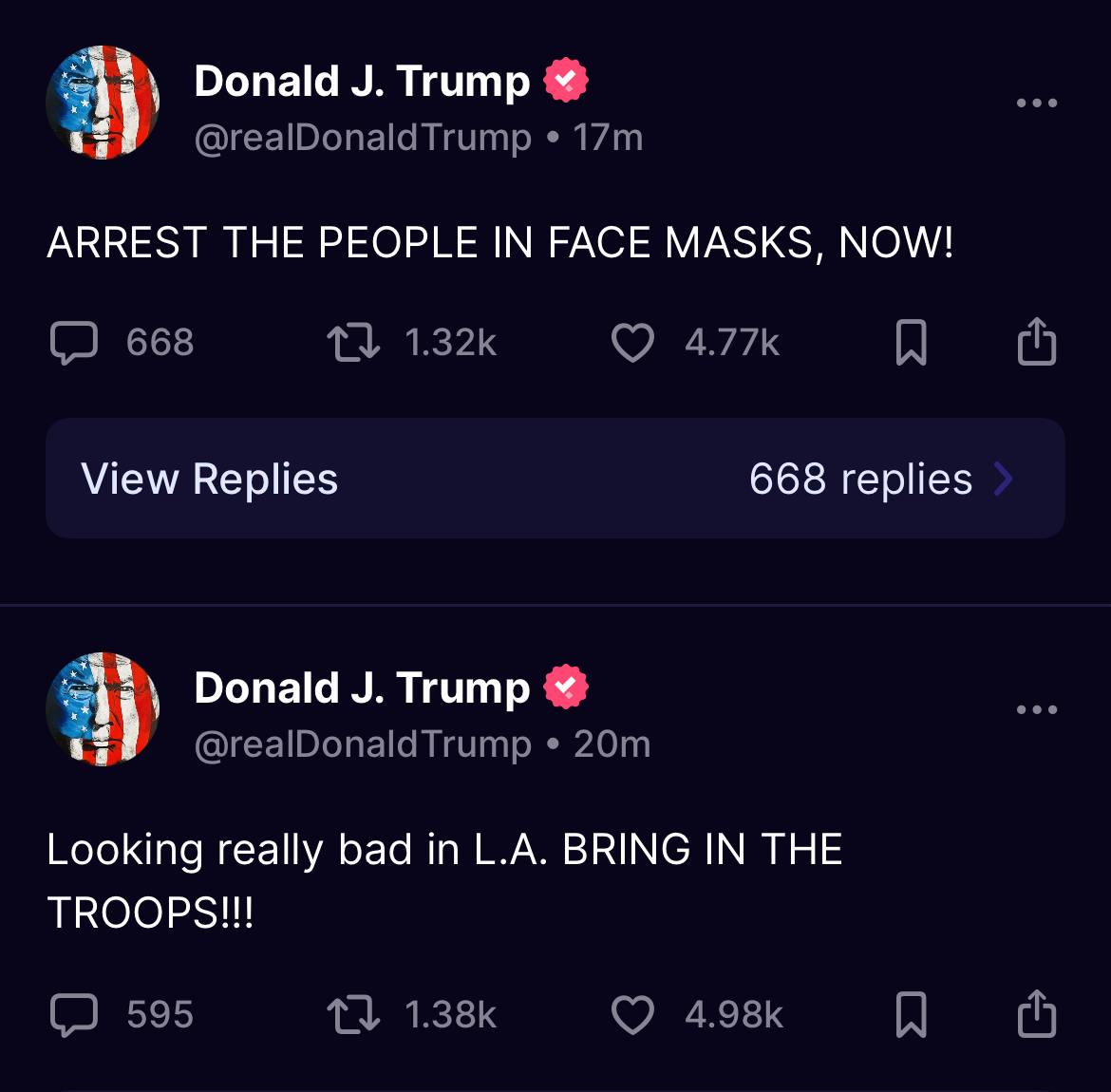The image size is (1111, 1092).
Task: Open profile avatar on the 20m post
Action: pyautogui.click(x=103, y=709)
